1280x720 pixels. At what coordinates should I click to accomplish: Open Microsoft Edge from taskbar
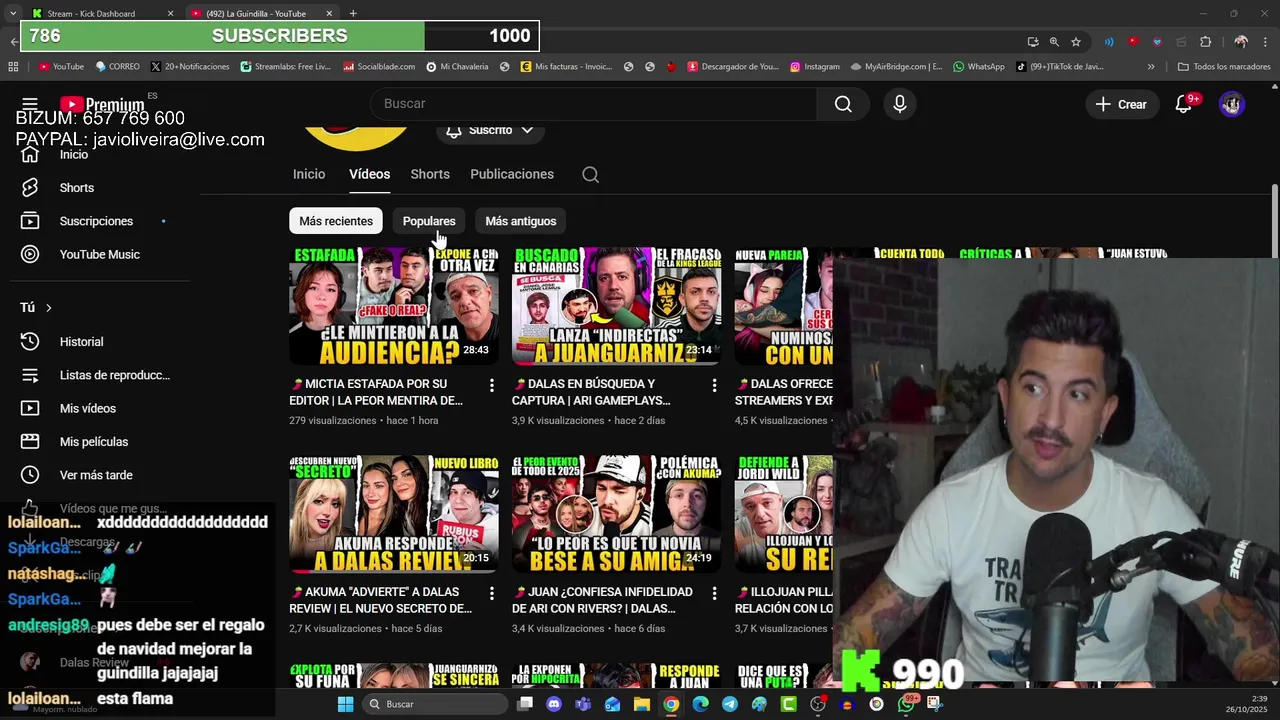(x=701, y=704)
